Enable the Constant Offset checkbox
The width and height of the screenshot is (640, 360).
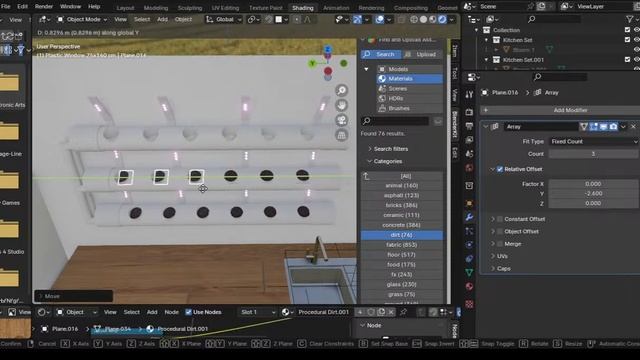(x=500, y=219)
